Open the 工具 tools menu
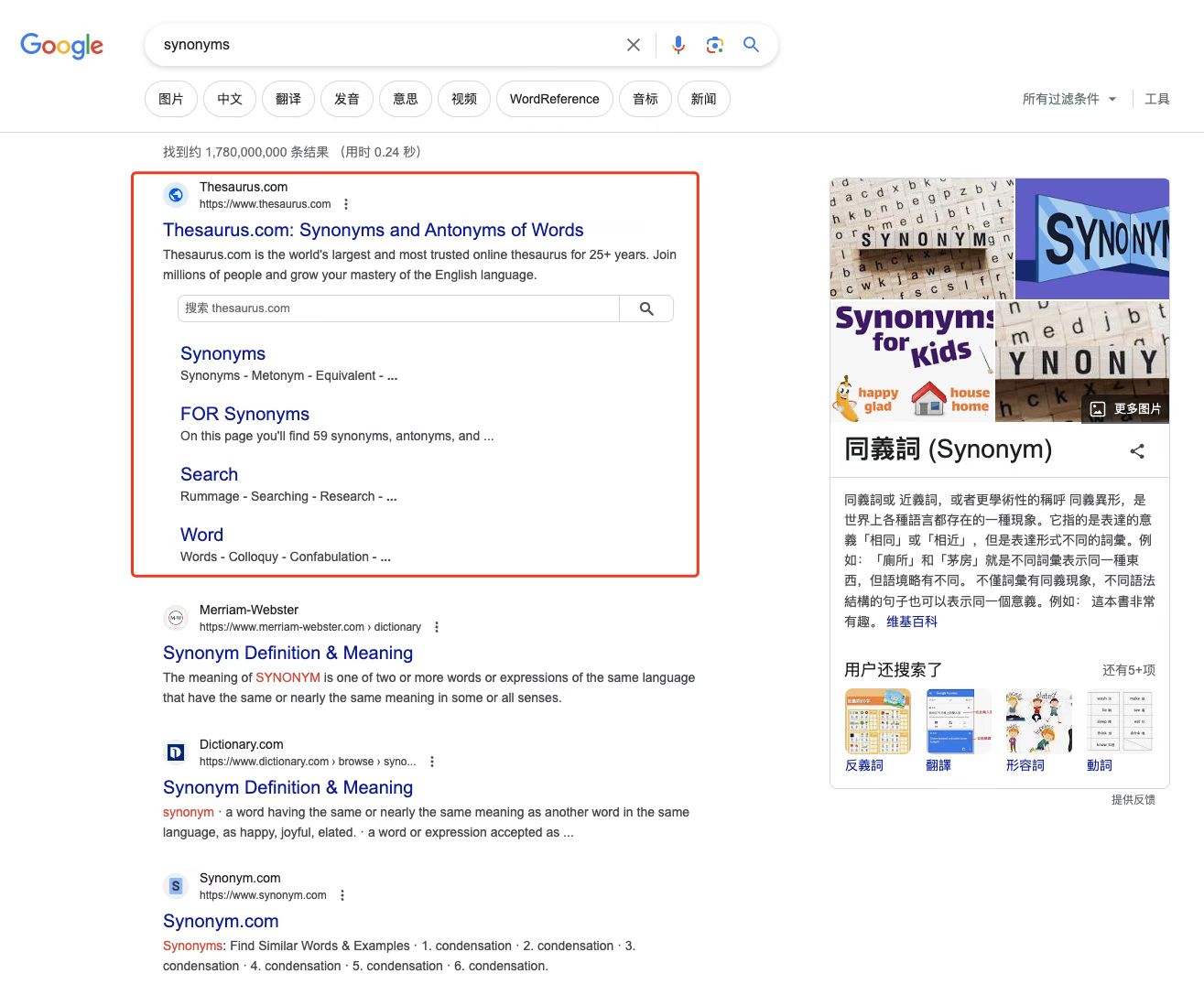The width and height of the screenshot is (1204, 1006). coord(1157,99)
